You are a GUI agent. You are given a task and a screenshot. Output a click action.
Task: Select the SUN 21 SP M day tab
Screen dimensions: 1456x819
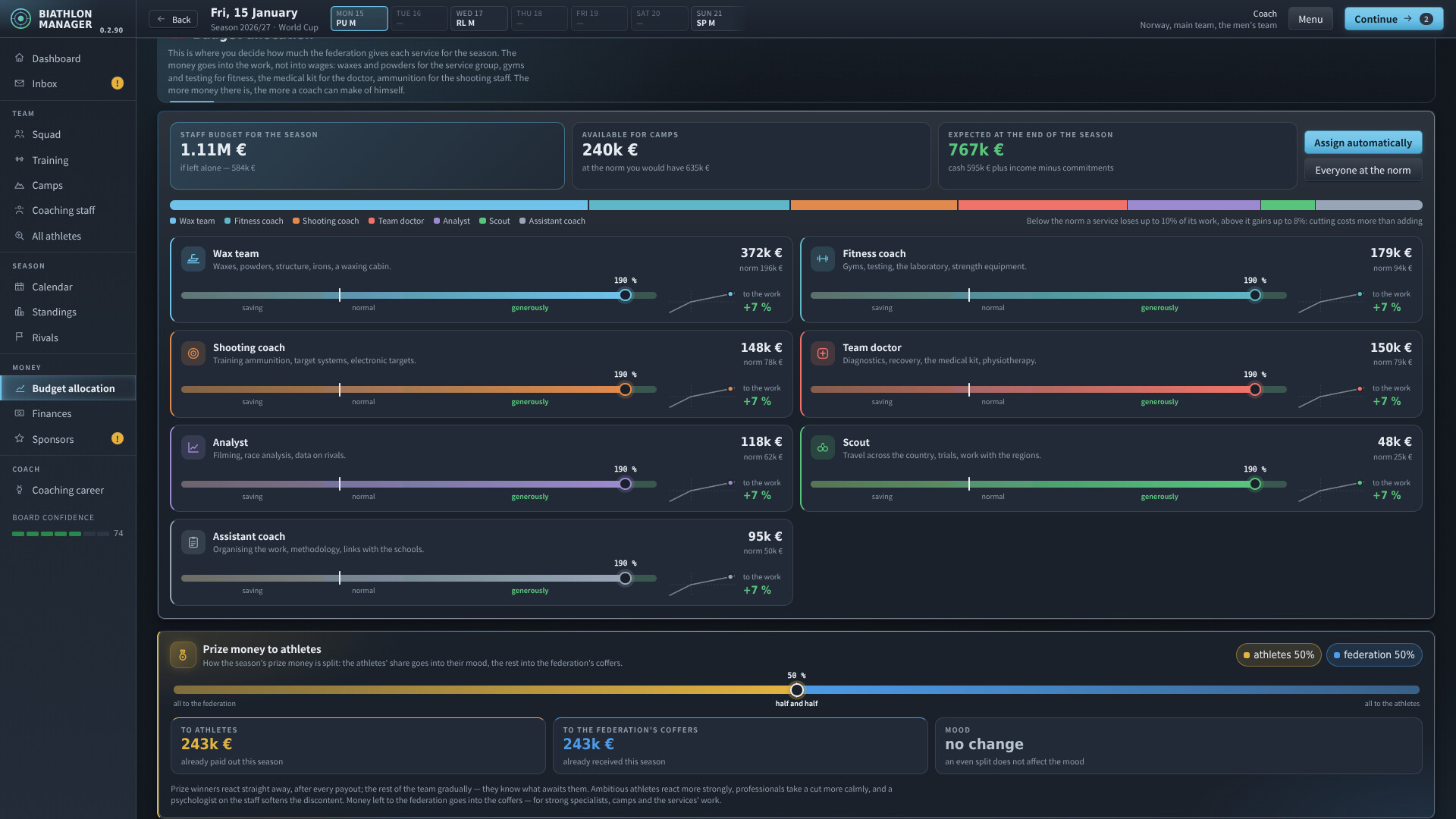click(x=718, y=18)
